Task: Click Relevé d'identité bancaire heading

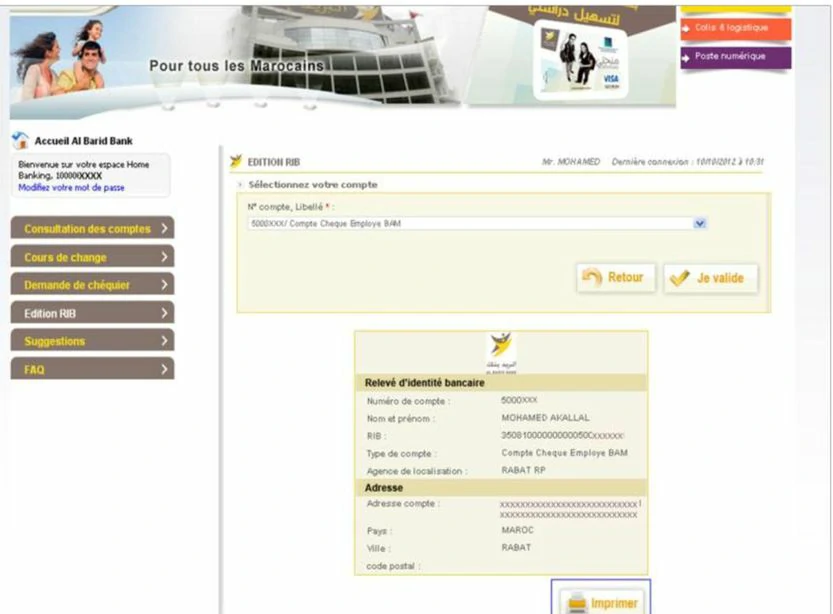Action: click(x=424, y=383)
